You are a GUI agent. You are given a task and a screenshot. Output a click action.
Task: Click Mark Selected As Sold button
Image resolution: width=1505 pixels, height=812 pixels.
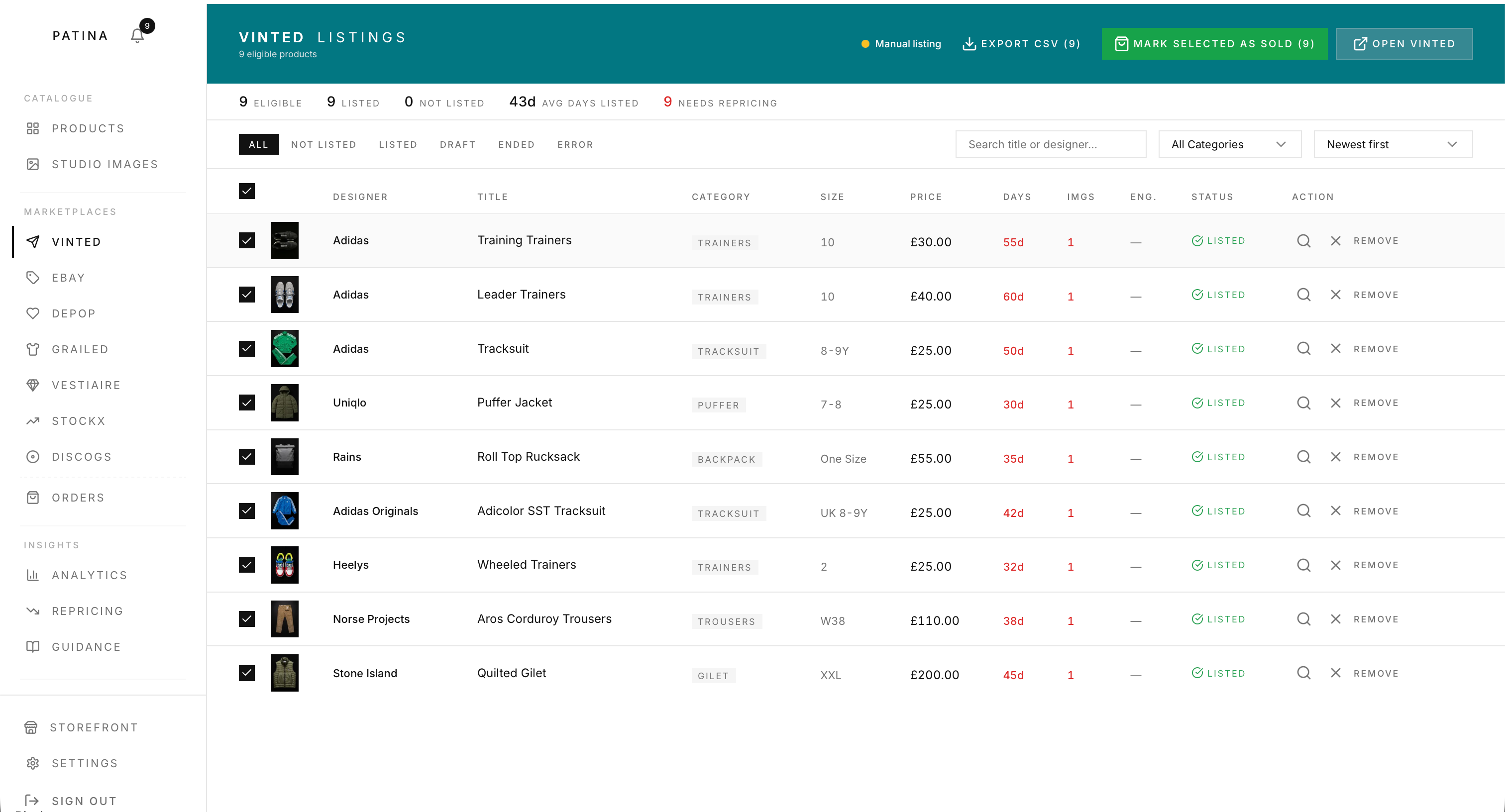1214,44
